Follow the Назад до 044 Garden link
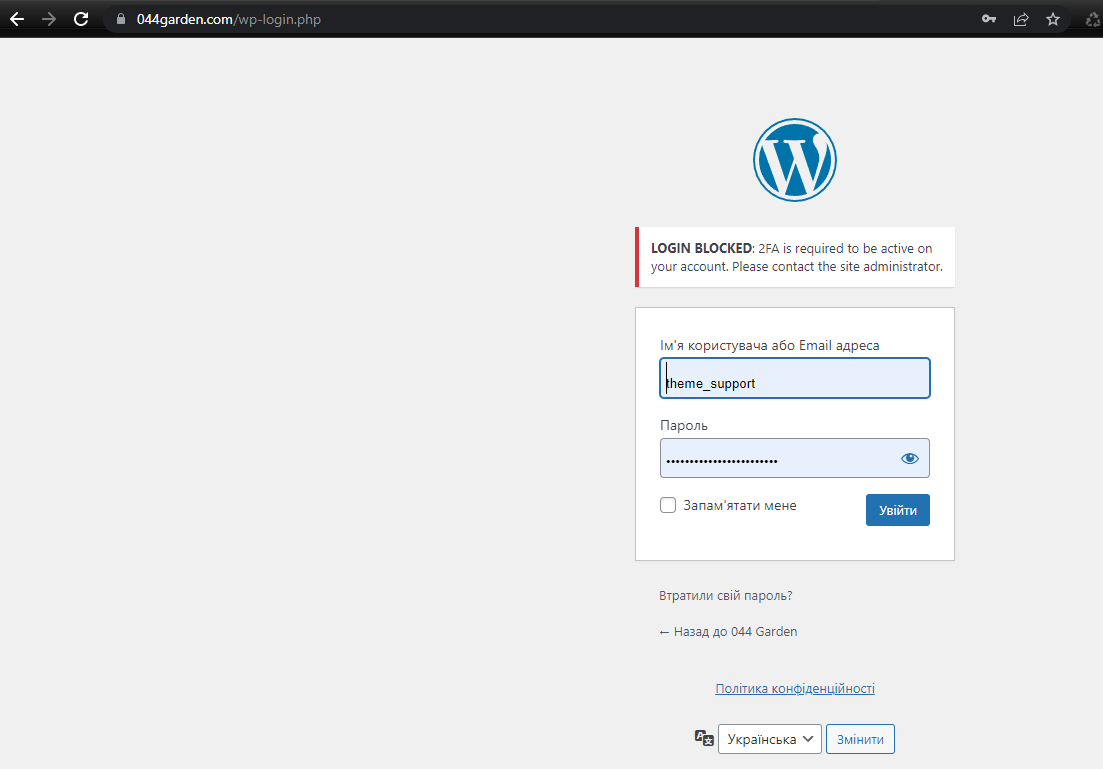The height and width of the screenshot is (769, 1103). [x=728, y=631]
